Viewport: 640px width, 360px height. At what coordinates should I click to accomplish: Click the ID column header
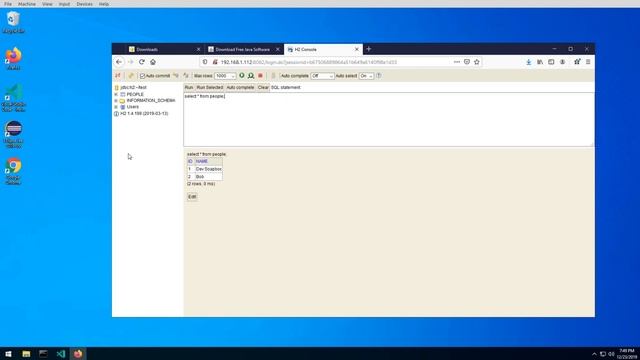pos(190,161)
